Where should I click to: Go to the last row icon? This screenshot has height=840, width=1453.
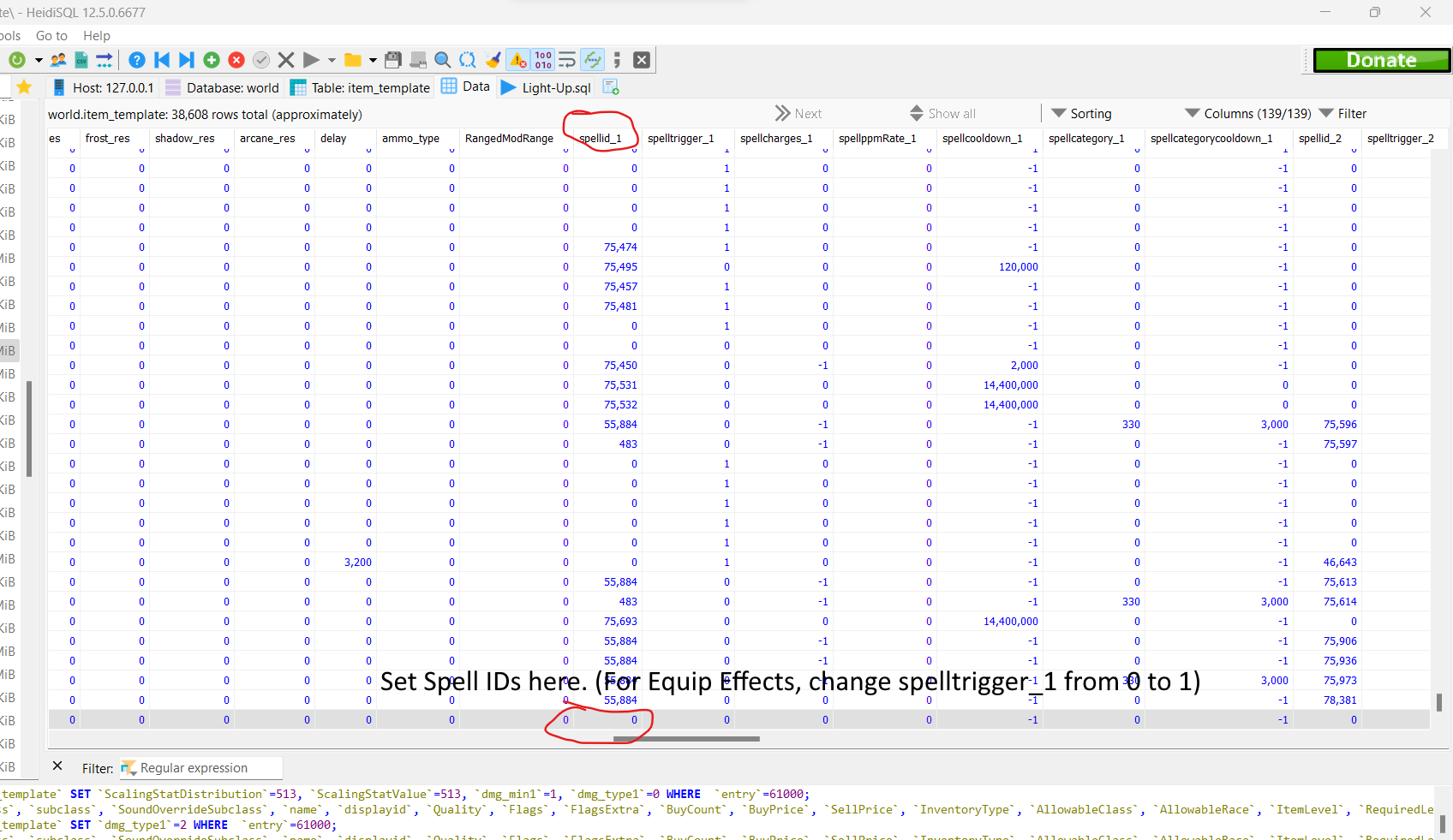point(186,60)
